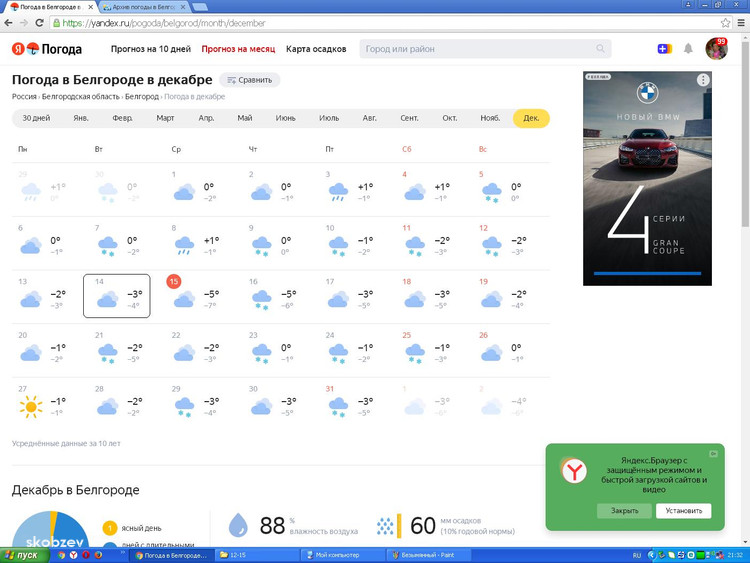Viewport: 750px width, 563px height.
Task: Click the 'Белгородская область' breadcrumb link
Action: (x=80, y=97)
